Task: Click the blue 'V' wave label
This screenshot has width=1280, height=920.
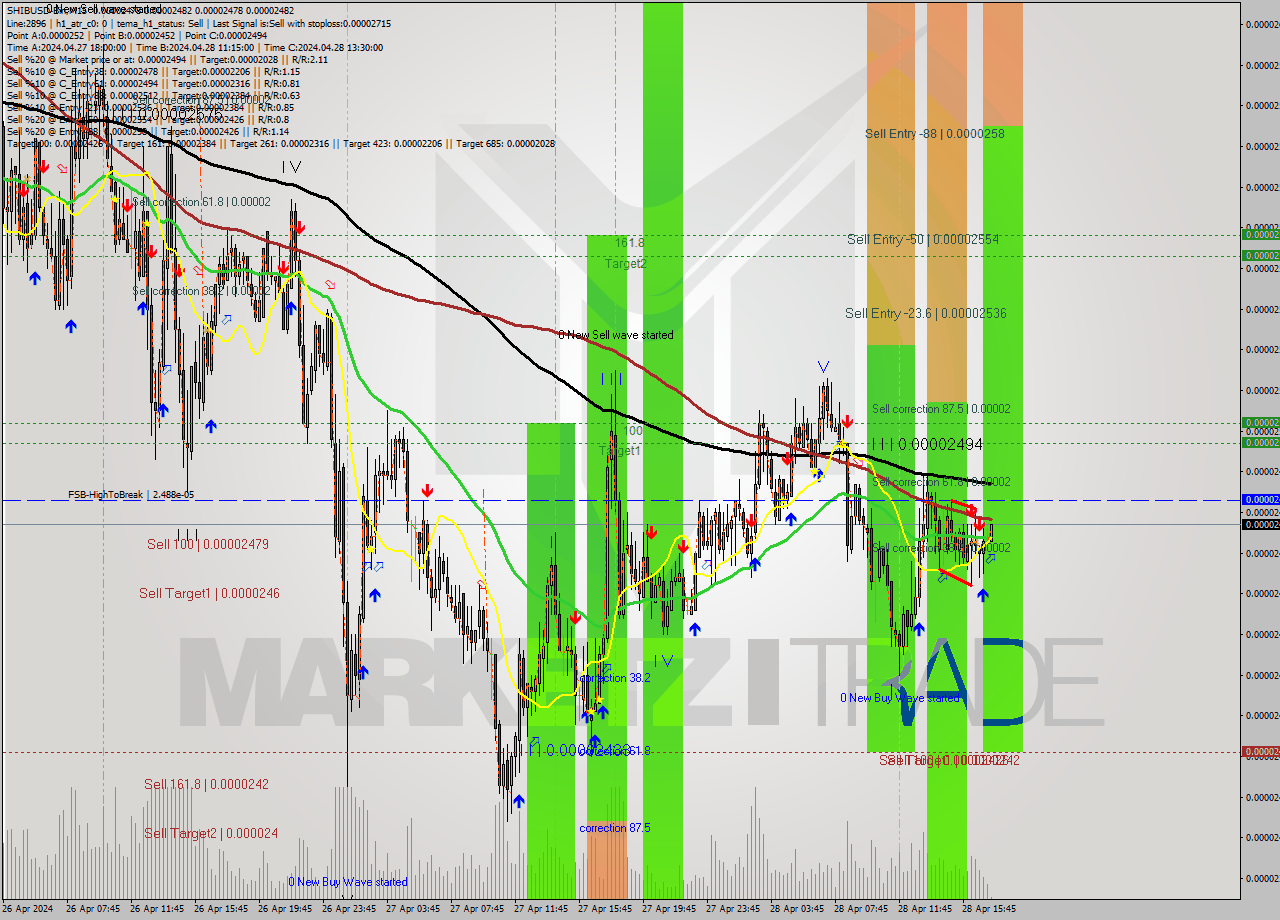Action: tap(823, 367)
